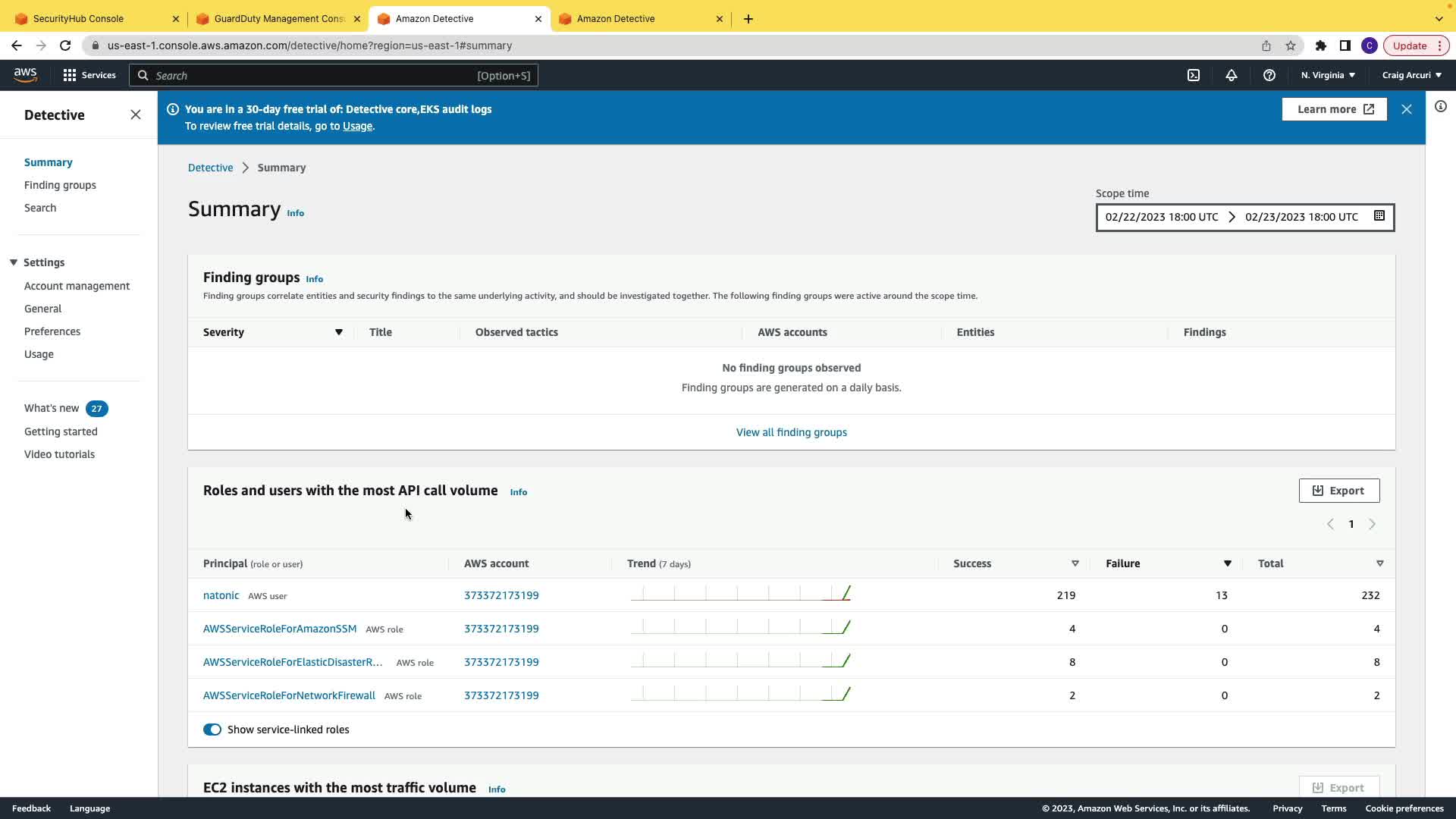Open the help question mark icon
This screenshot has width=1456, height=819.
(x=1269, y=75)
